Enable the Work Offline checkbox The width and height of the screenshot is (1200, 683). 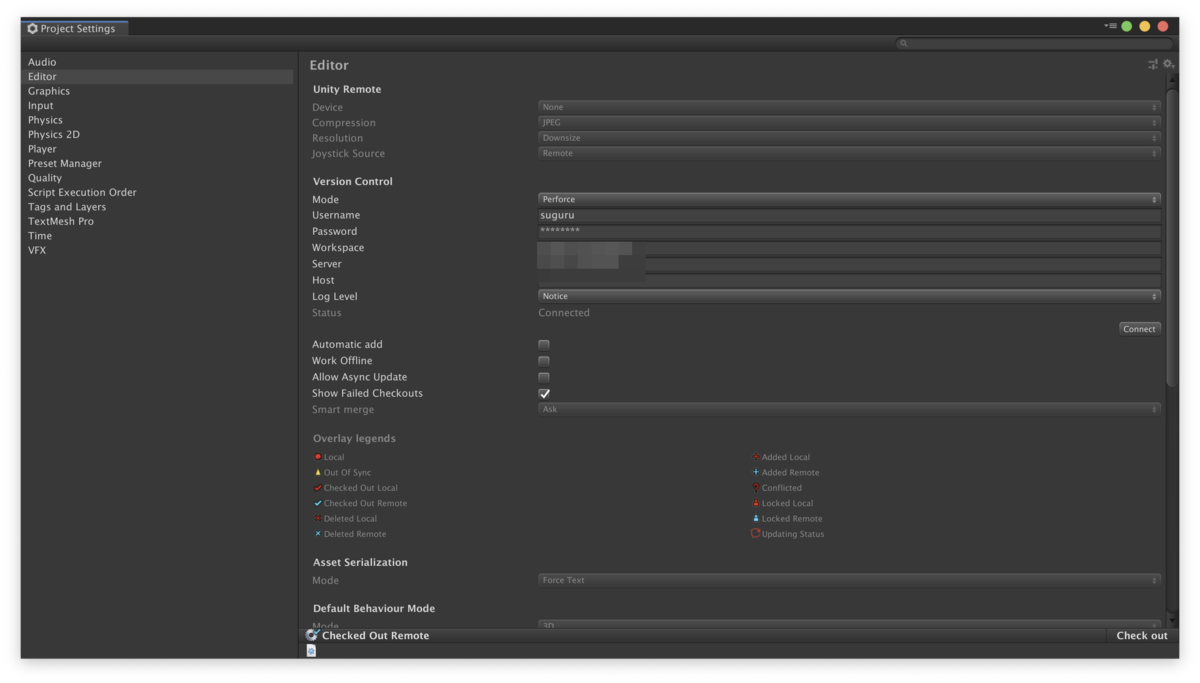click(x=544, y=361)
